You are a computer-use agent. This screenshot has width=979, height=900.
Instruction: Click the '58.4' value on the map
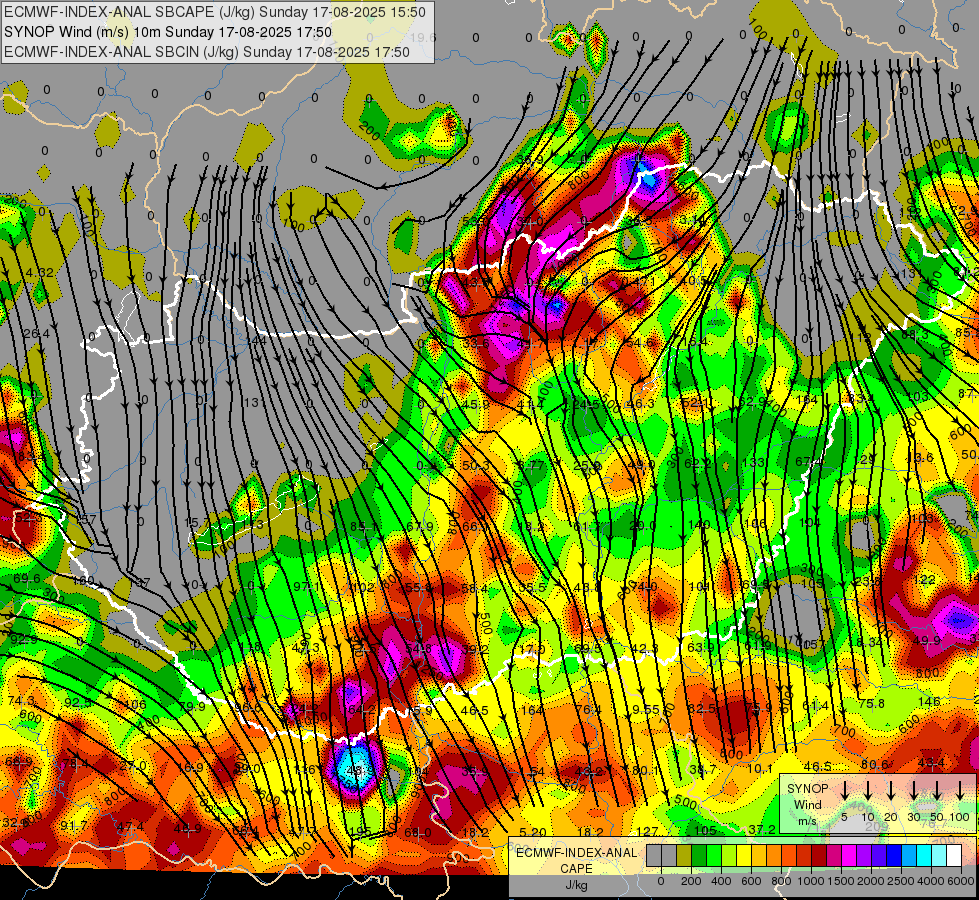coord(475,588)
